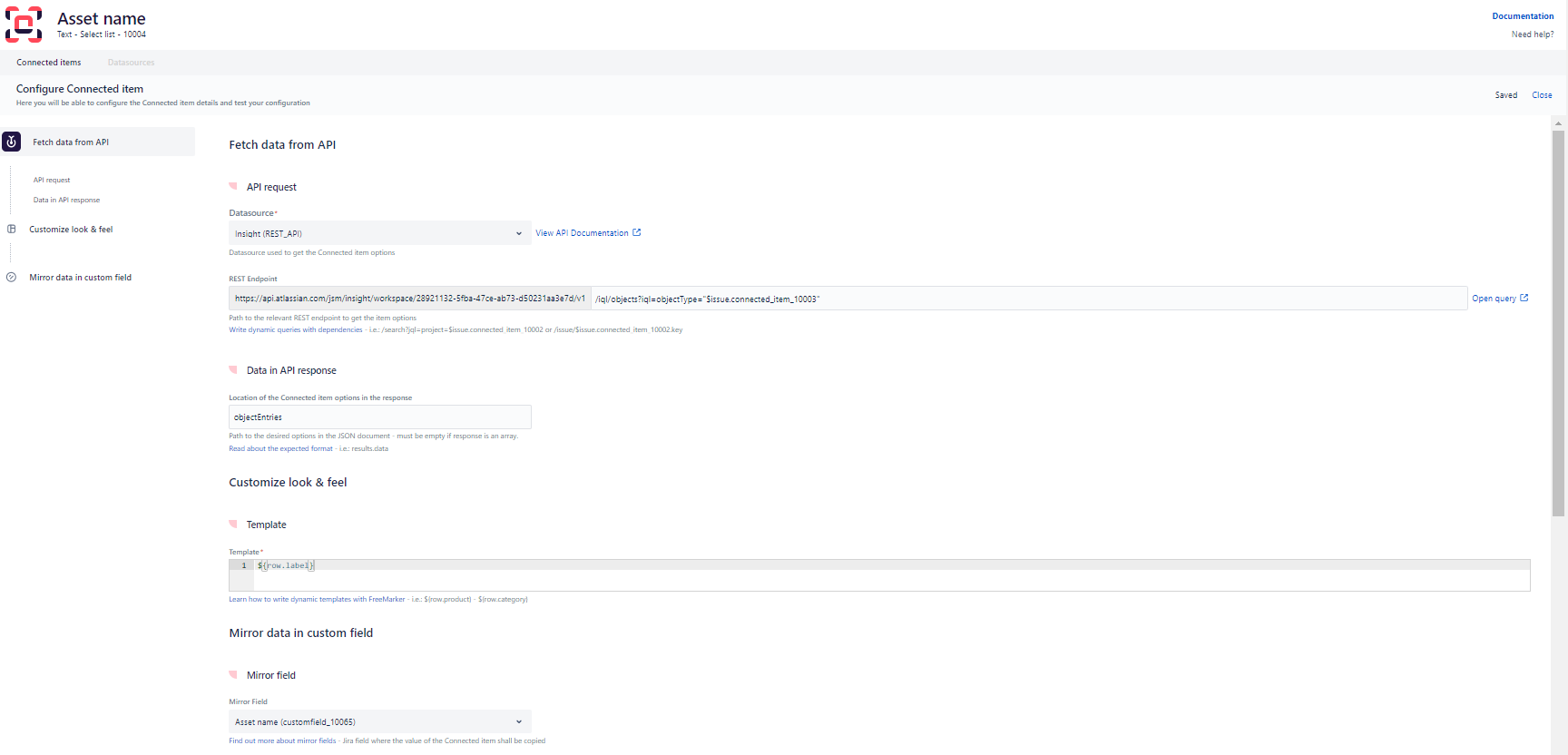This screenshot has width=1568, height=755.
Task: Click external-link icon next to View API Documentation
Action: tap(637, 233)
